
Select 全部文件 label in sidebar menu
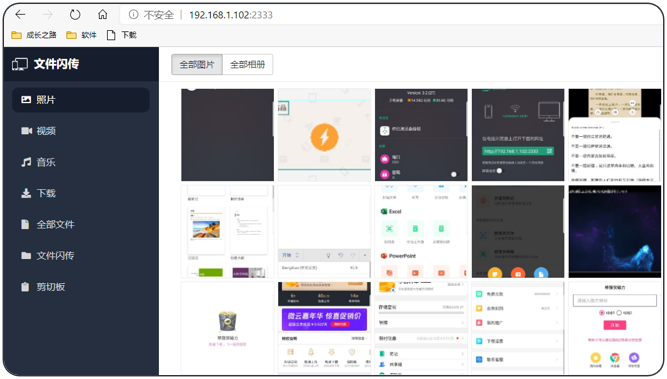(55, 225)
